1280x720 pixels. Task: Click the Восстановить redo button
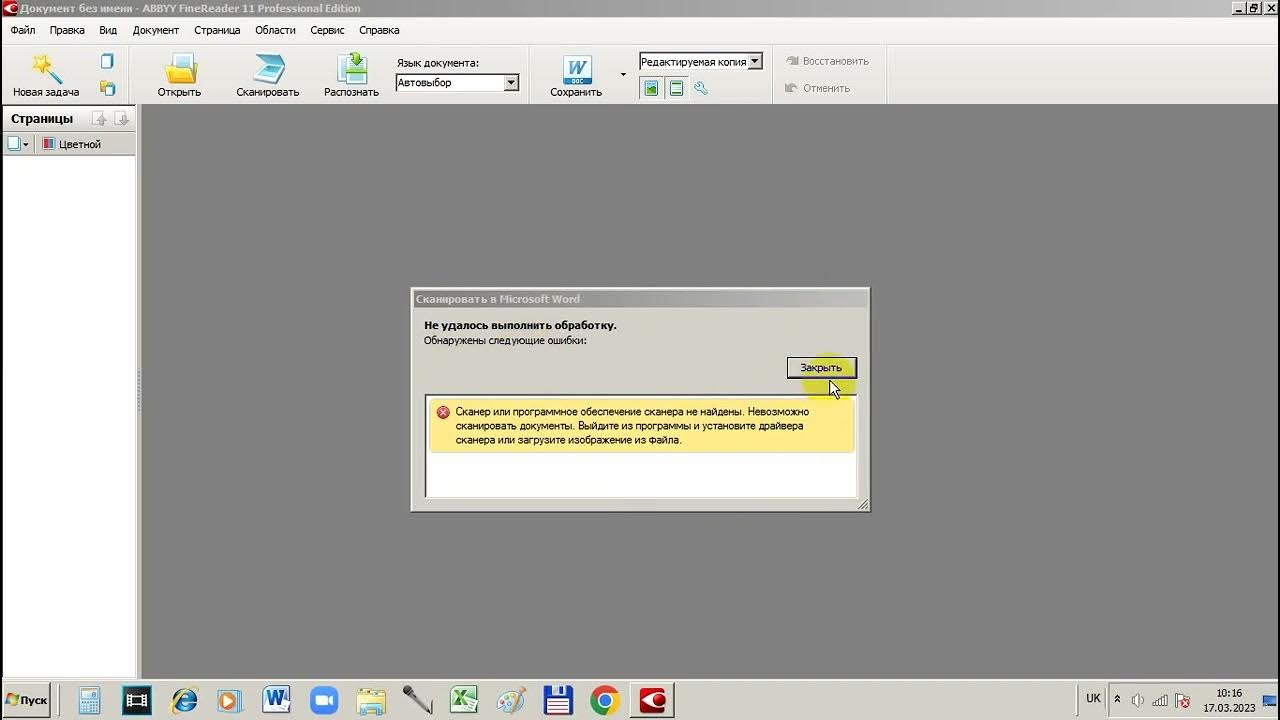click(x=826, y=61)
